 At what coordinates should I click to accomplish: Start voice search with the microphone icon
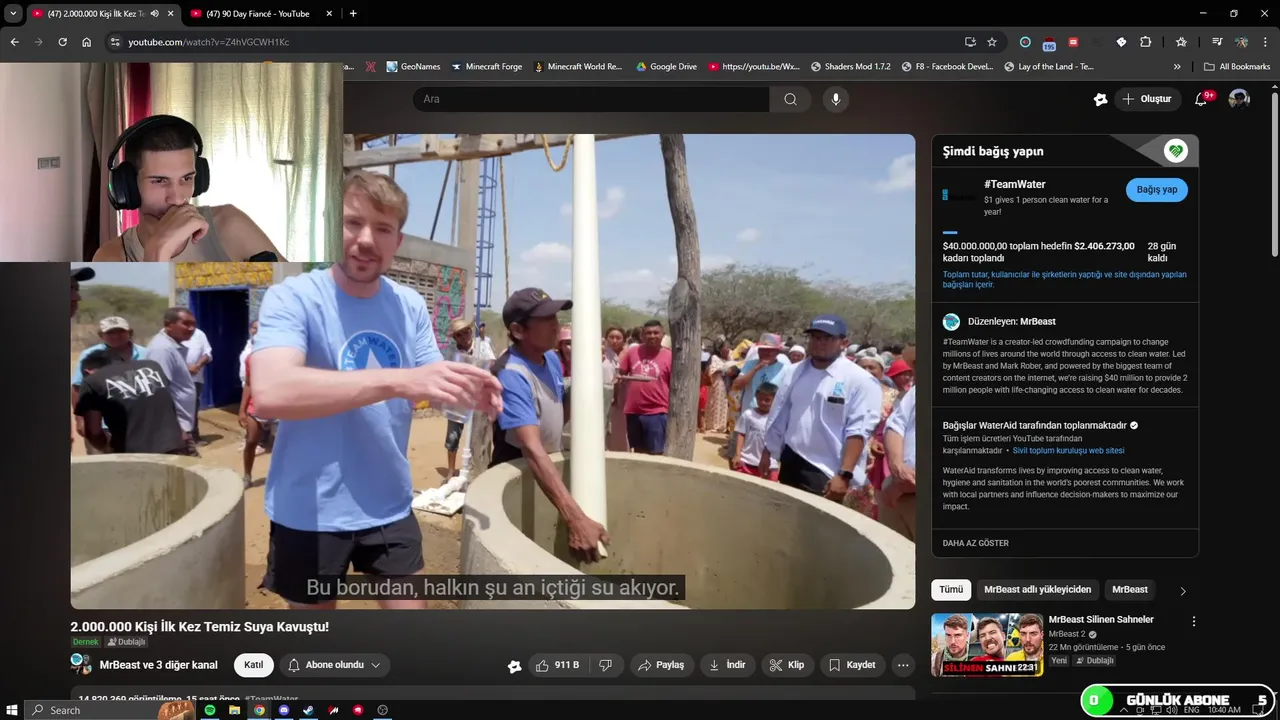click(836, 99)
